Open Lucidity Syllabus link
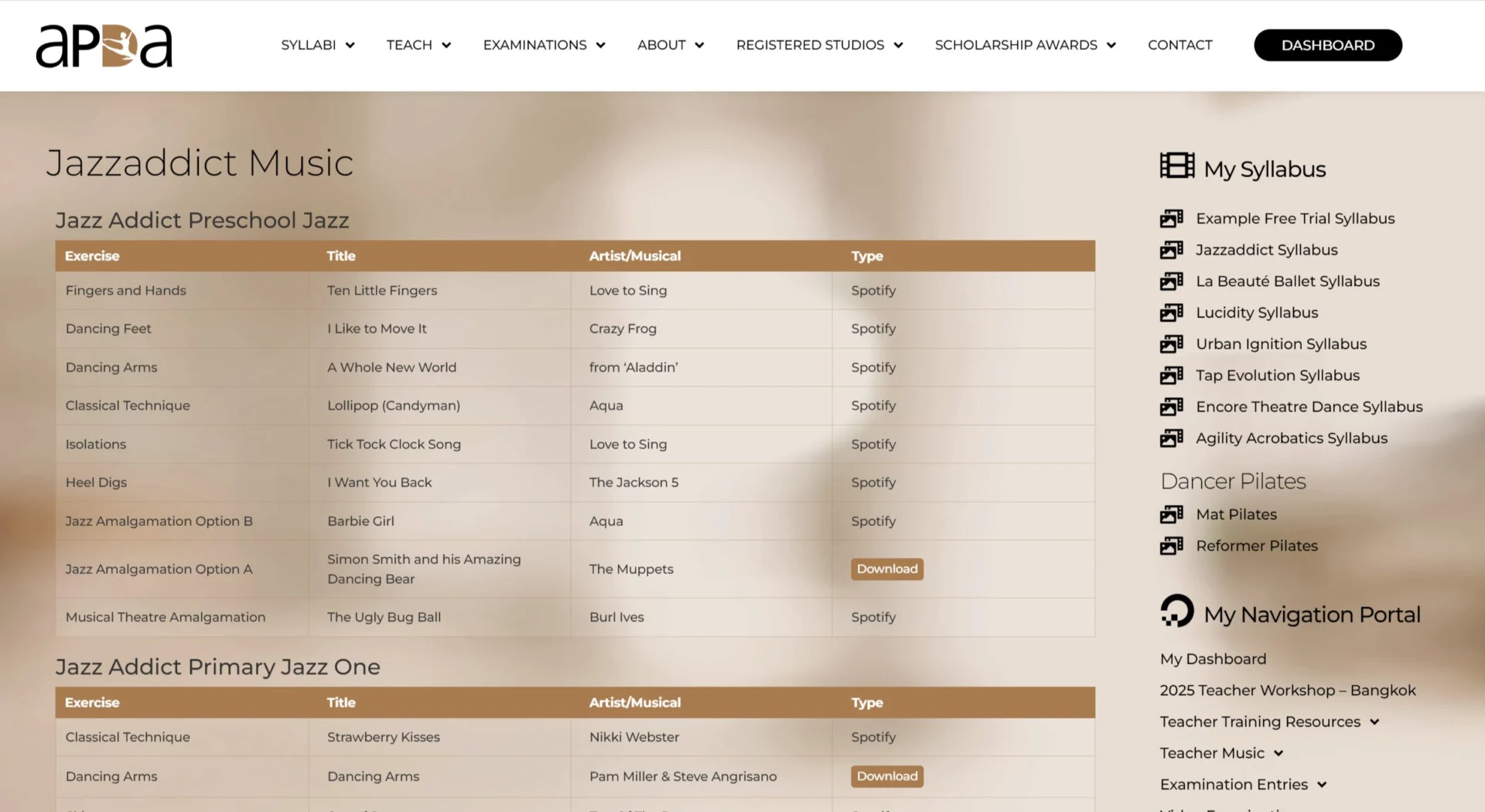Screen dimensions: 1485x812 (1257, 312)
